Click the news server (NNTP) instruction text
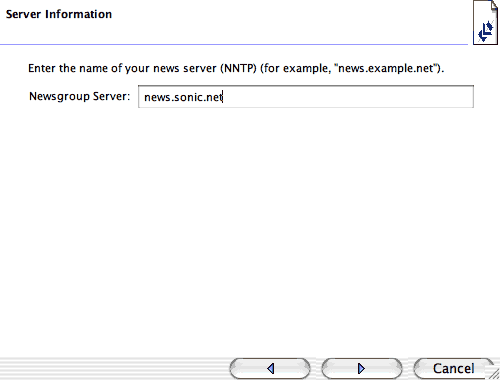 coord(236,68)
